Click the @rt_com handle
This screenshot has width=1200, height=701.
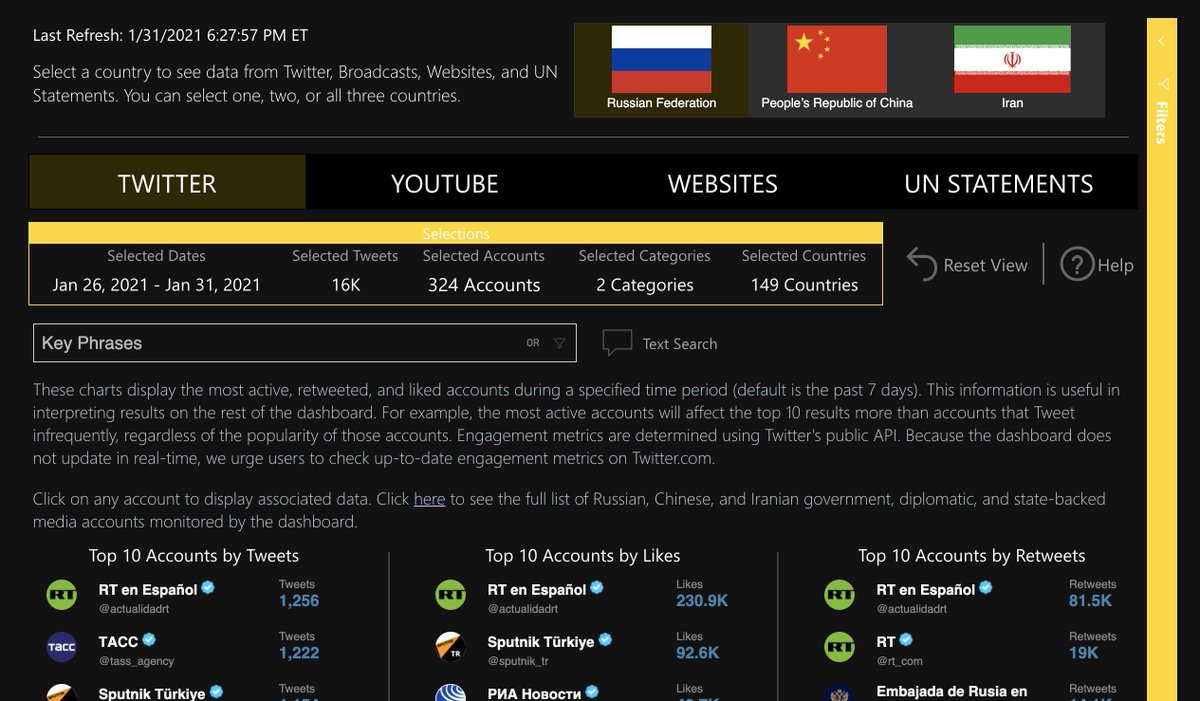point(899,661)
